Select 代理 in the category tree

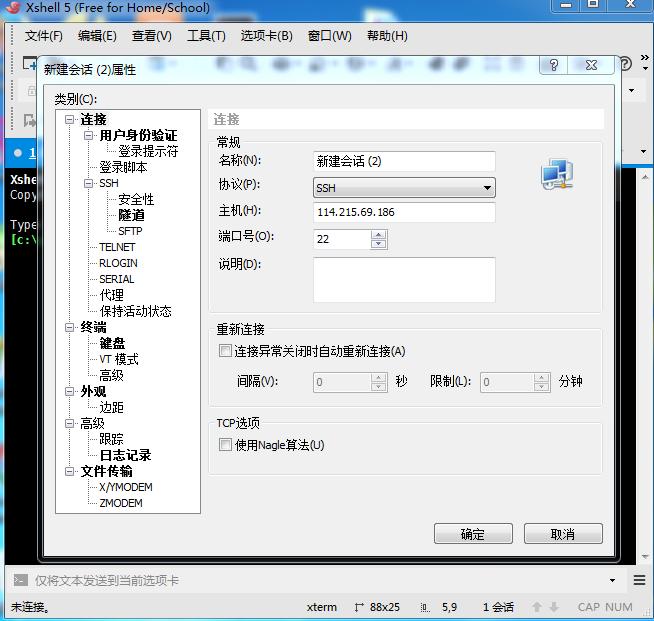111,295
